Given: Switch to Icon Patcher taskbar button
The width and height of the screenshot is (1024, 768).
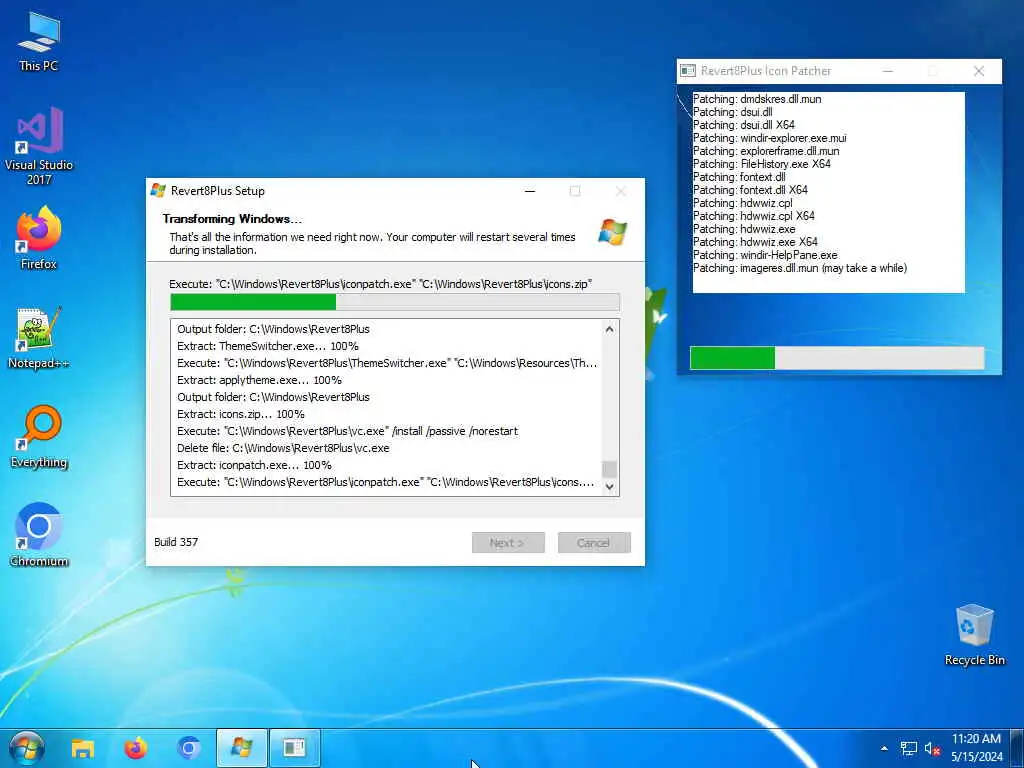Looking at the screenshot, I should [x=295, y=748].
